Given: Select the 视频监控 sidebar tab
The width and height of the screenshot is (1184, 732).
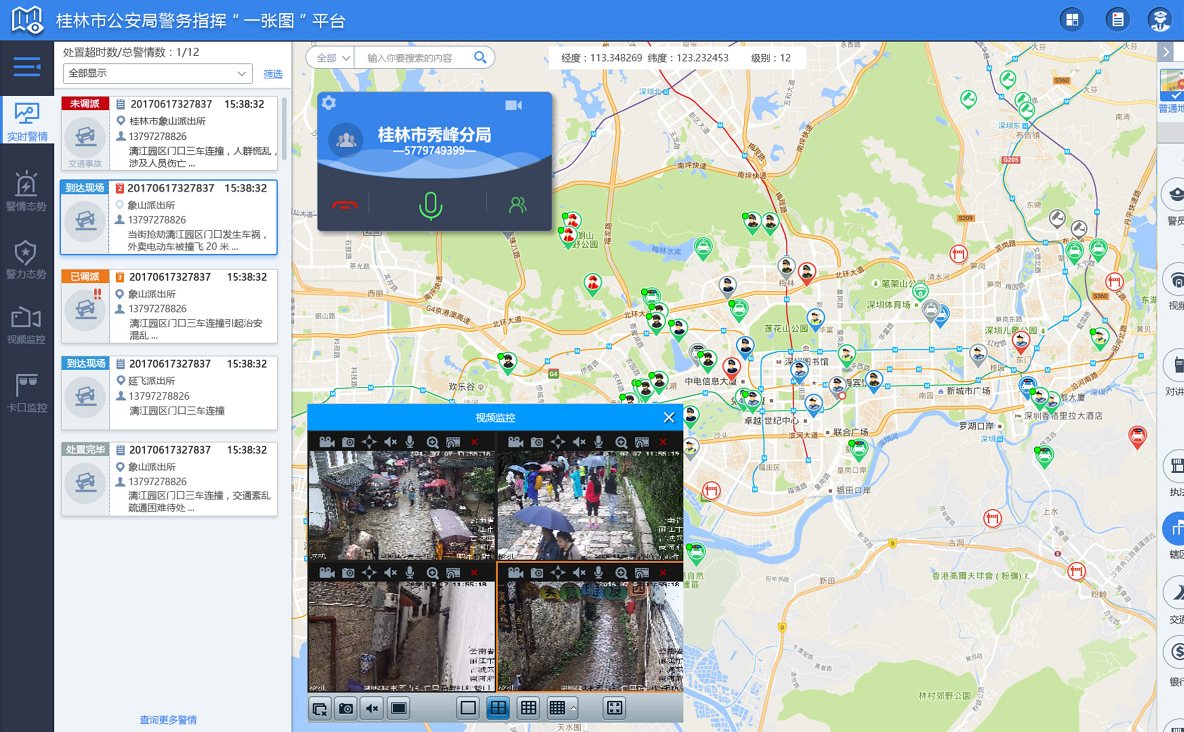Looking at the screenshot, I should click(26, 325).
